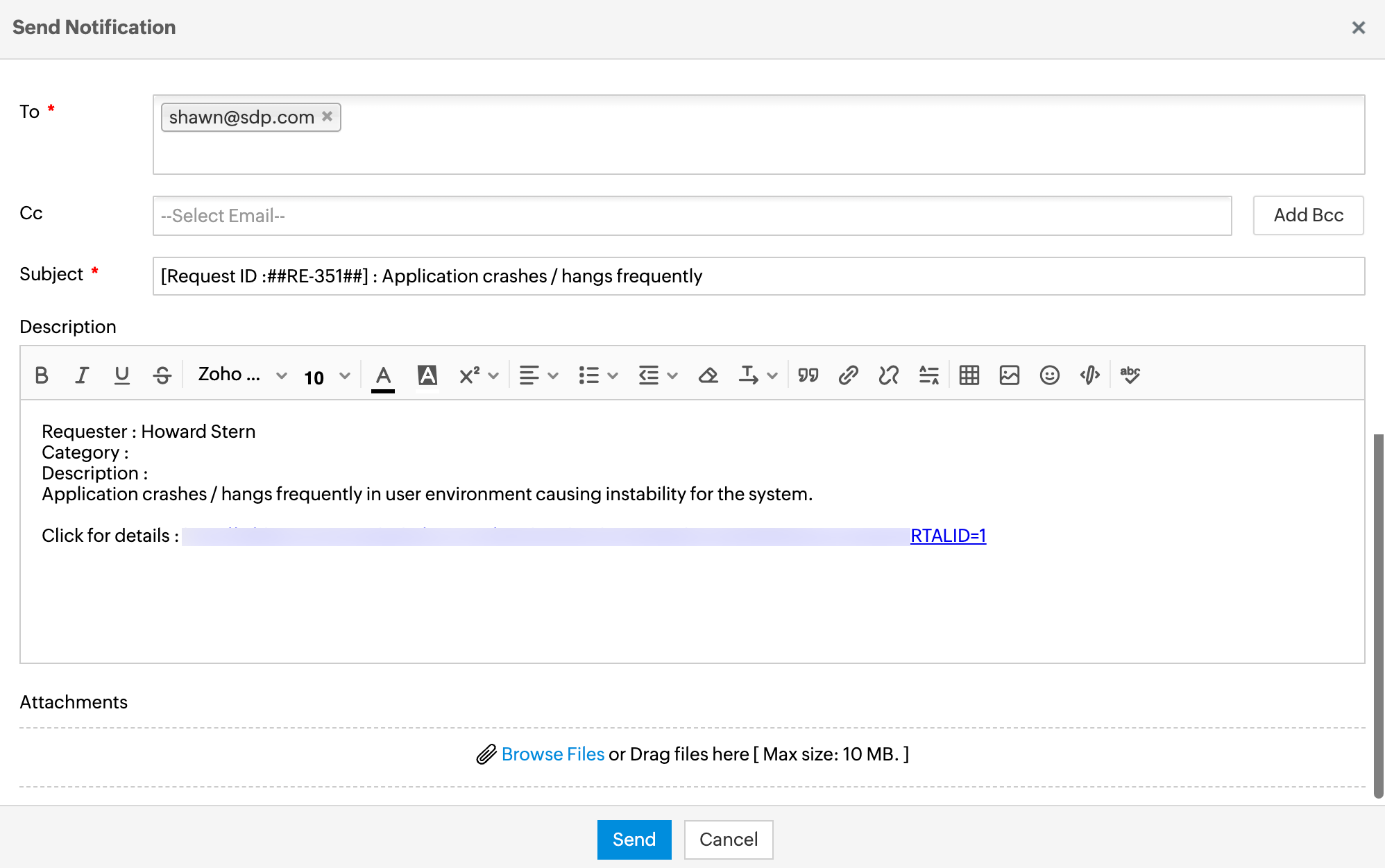Apply strikethrough formatting
Image resolution: width=1385 pixels, height=868 pixels.
pos(162,375)
